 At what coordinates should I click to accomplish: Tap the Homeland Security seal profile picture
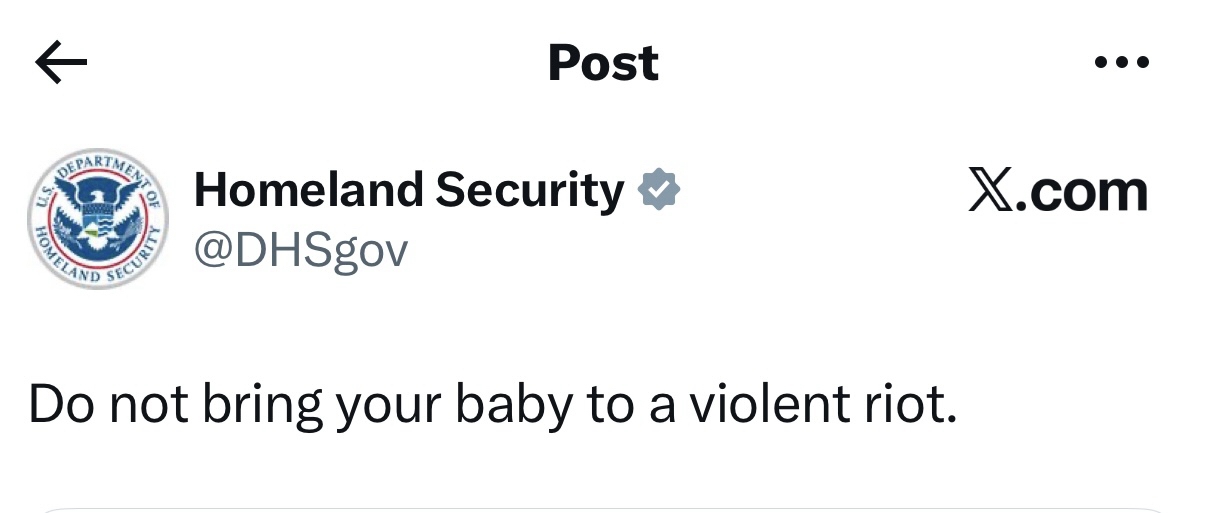point(97,219)
